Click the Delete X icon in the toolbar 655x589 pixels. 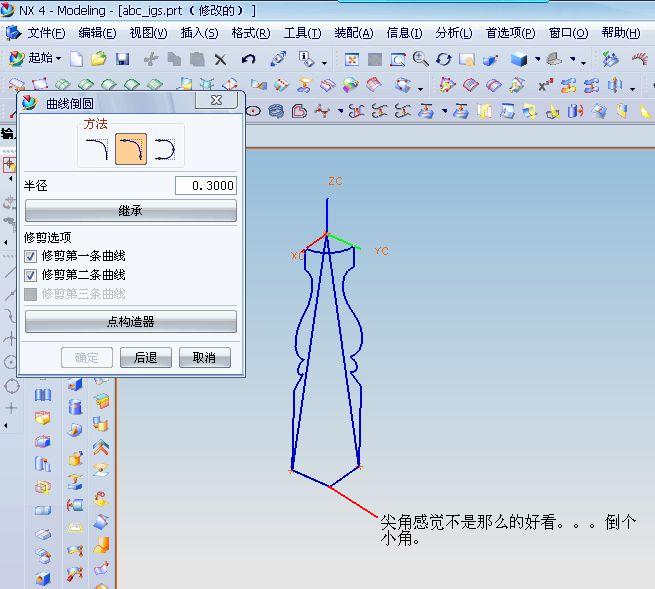(x=220, y=59)
